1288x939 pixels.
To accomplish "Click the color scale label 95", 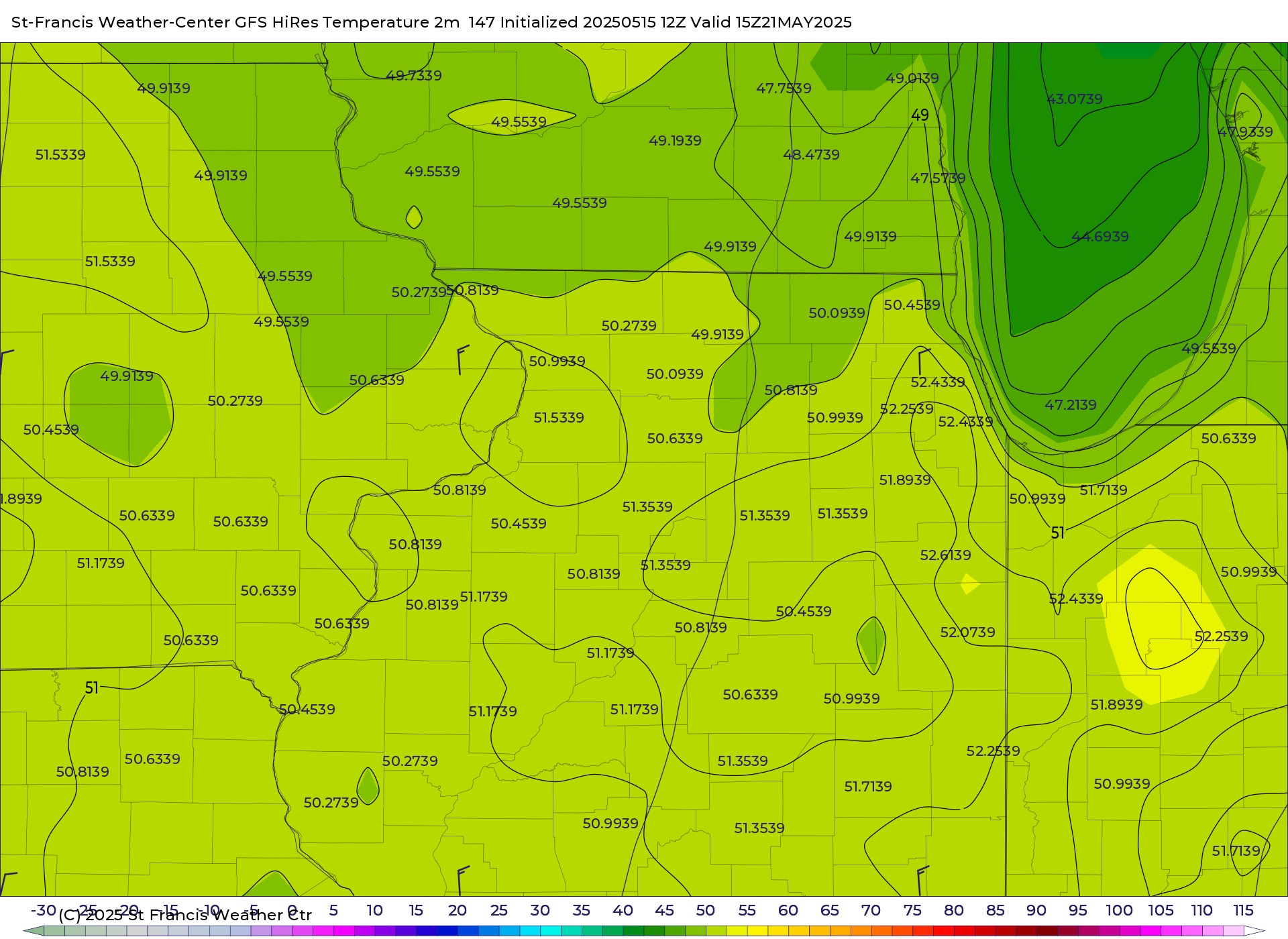I will click(x=1078, y=911).
